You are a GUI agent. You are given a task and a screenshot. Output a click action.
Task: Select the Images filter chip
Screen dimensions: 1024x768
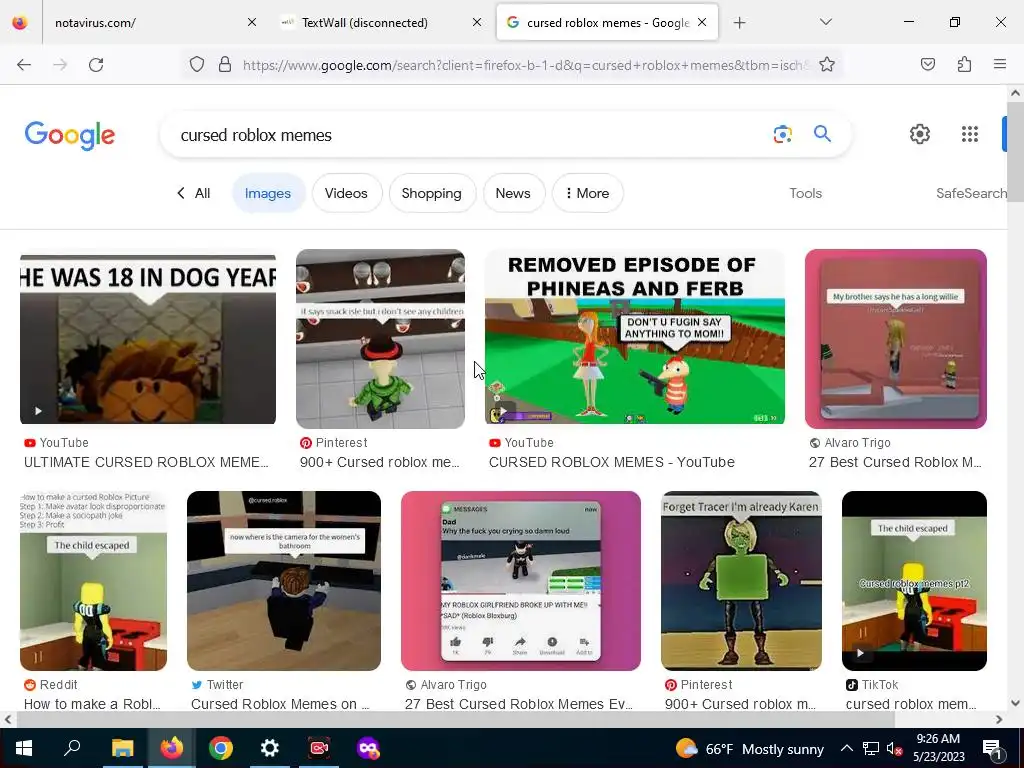[x=268, y=193]
